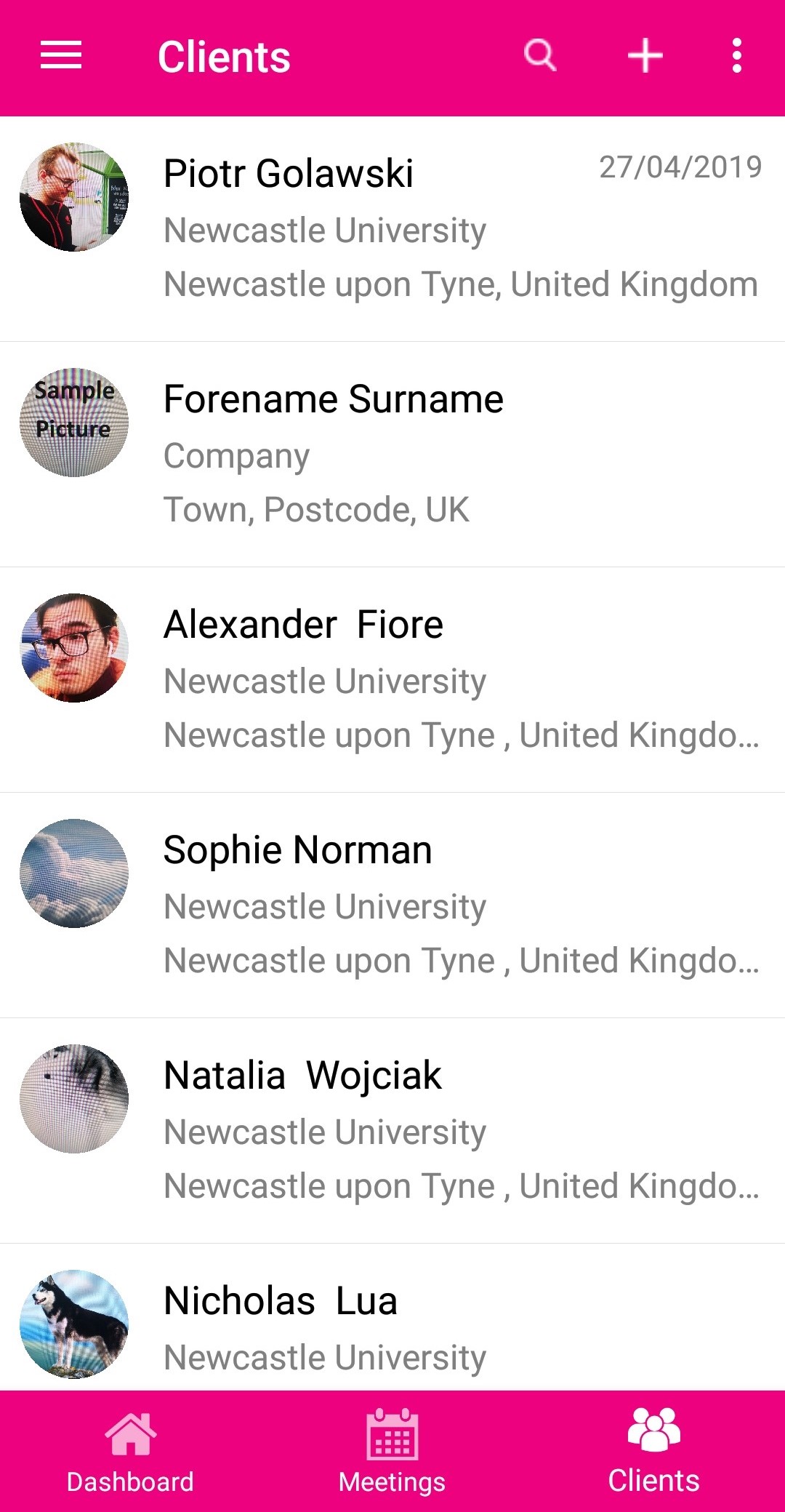Open the Forename Surname client entry
785x1512 pixels.
click(334, 399)
